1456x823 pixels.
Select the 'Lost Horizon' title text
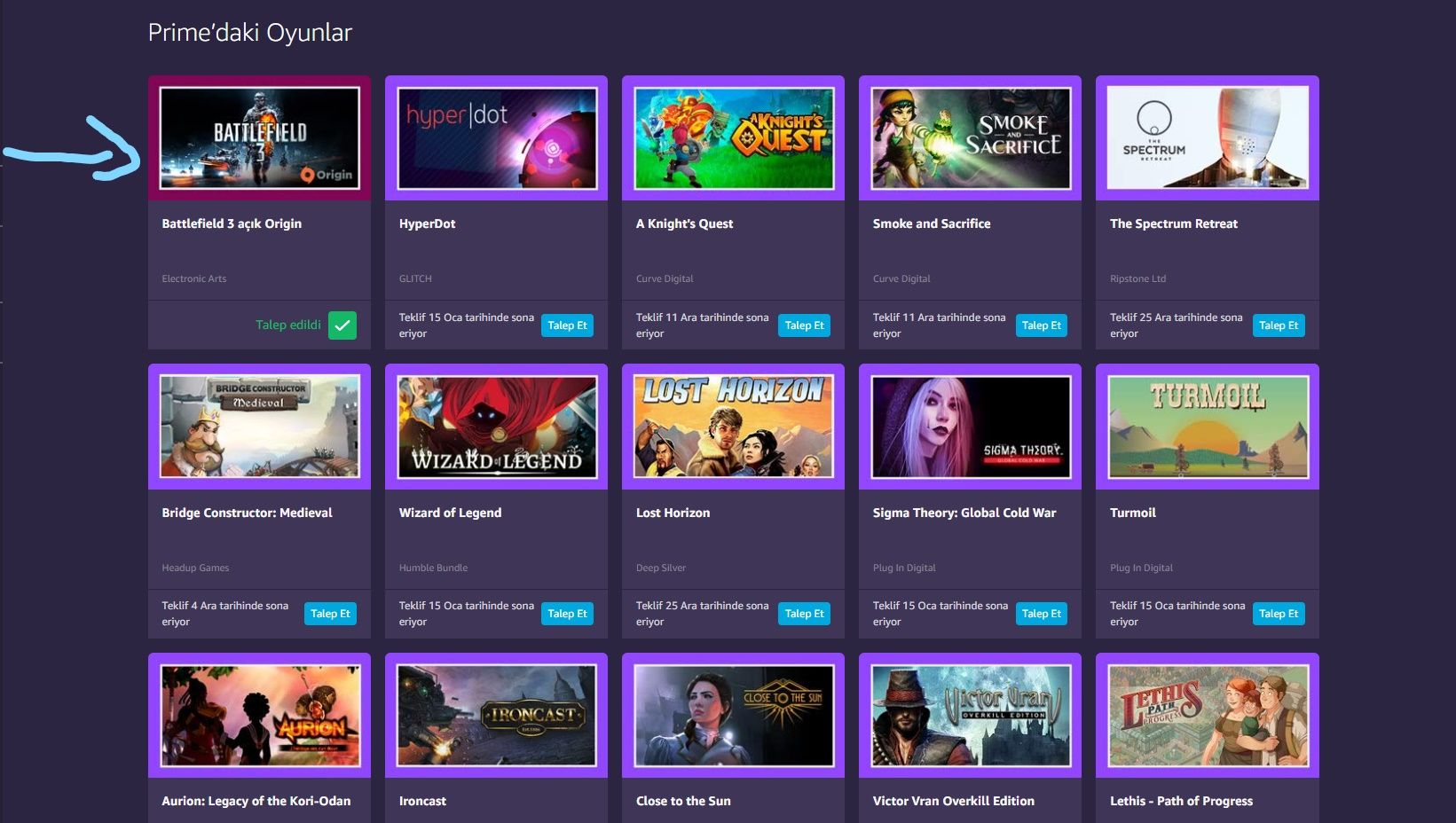tap(673, 513)
